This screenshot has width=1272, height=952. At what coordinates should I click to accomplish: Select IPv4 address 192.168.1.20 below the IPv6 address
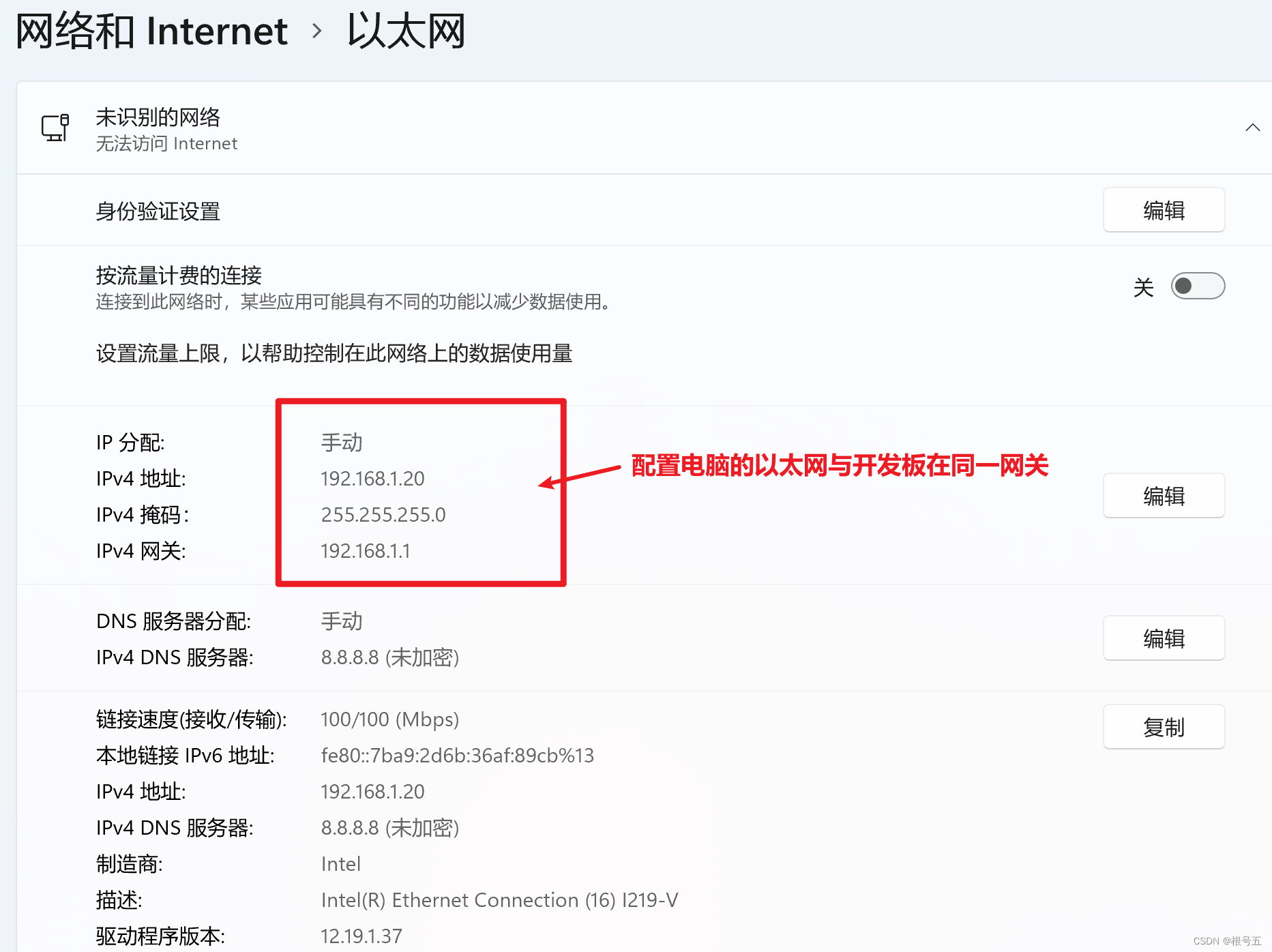(372, 792)
